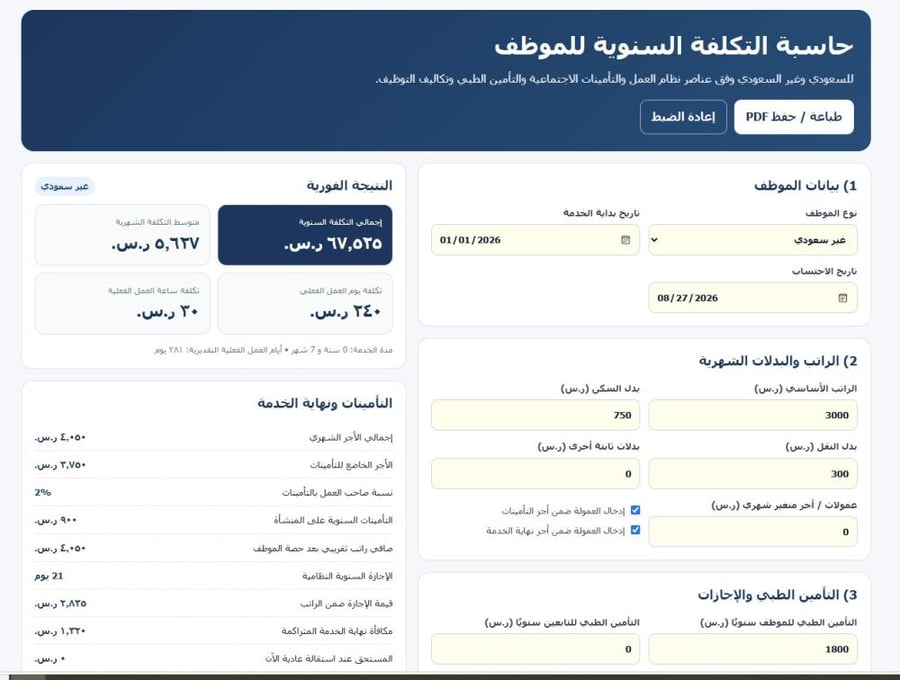Screen dimensions: 900x680
Task: Focus the التأمين الطبي للتابعين input field
Action: pos(536,649)
